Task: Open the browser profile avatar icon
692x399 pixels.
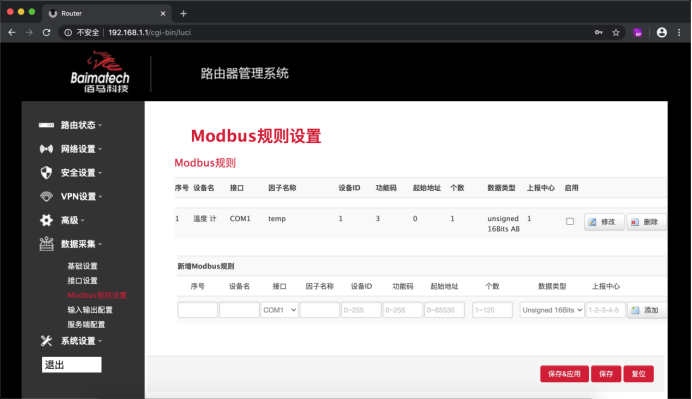Action: (x=662, y=32)
